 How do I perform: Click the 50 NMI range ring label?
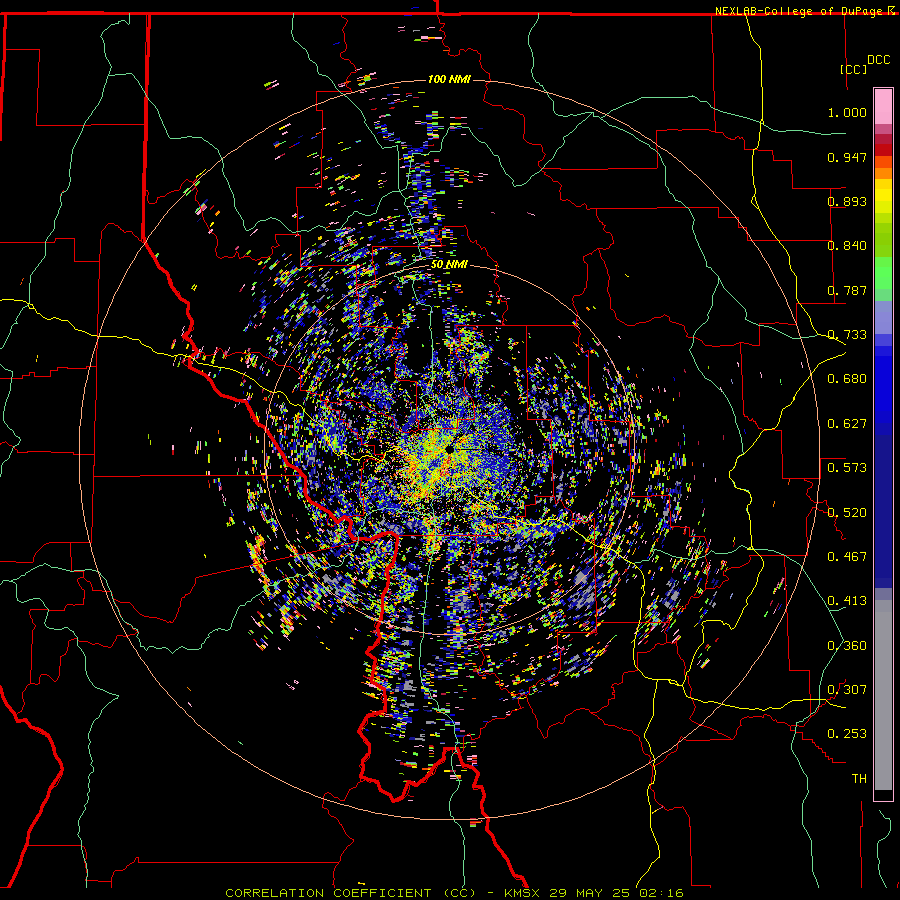(449, 264)
